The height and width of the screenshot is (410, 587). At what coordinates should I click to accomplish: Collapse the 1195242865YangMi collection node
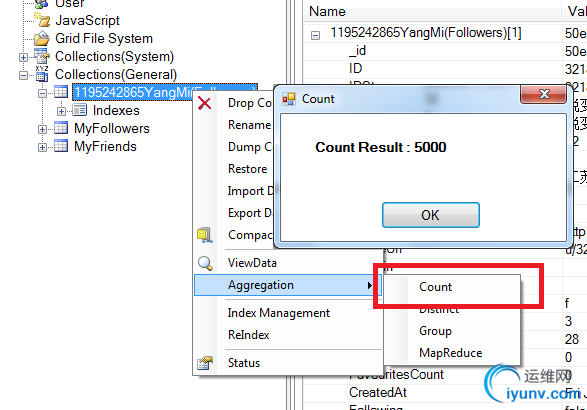pos(42,93)
